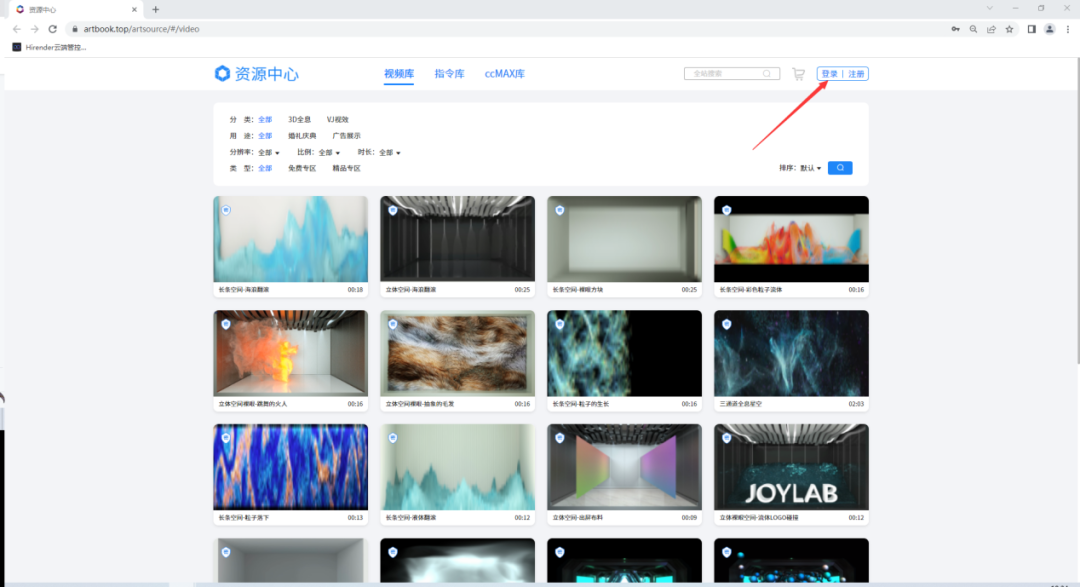
Task: Switch to the 视频库 tab
Action: click(399, 74)
